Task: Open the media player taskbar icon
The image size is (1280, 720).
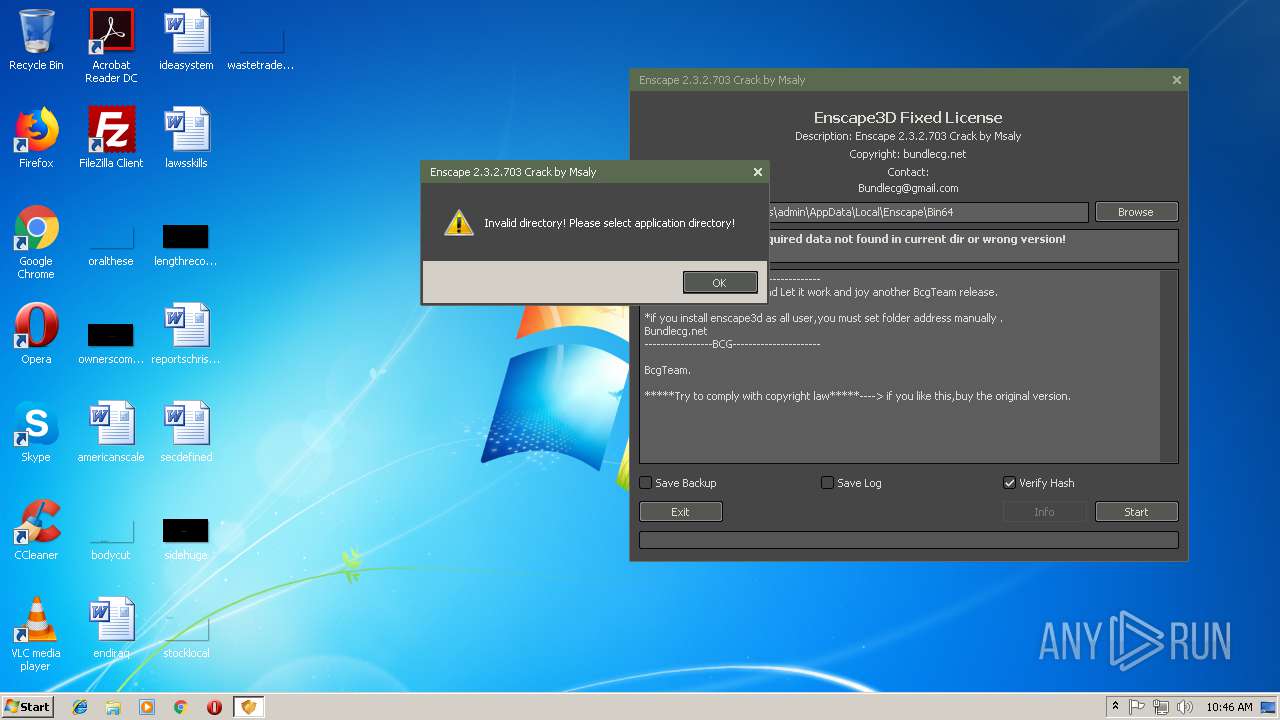Action: click(147, 707)
